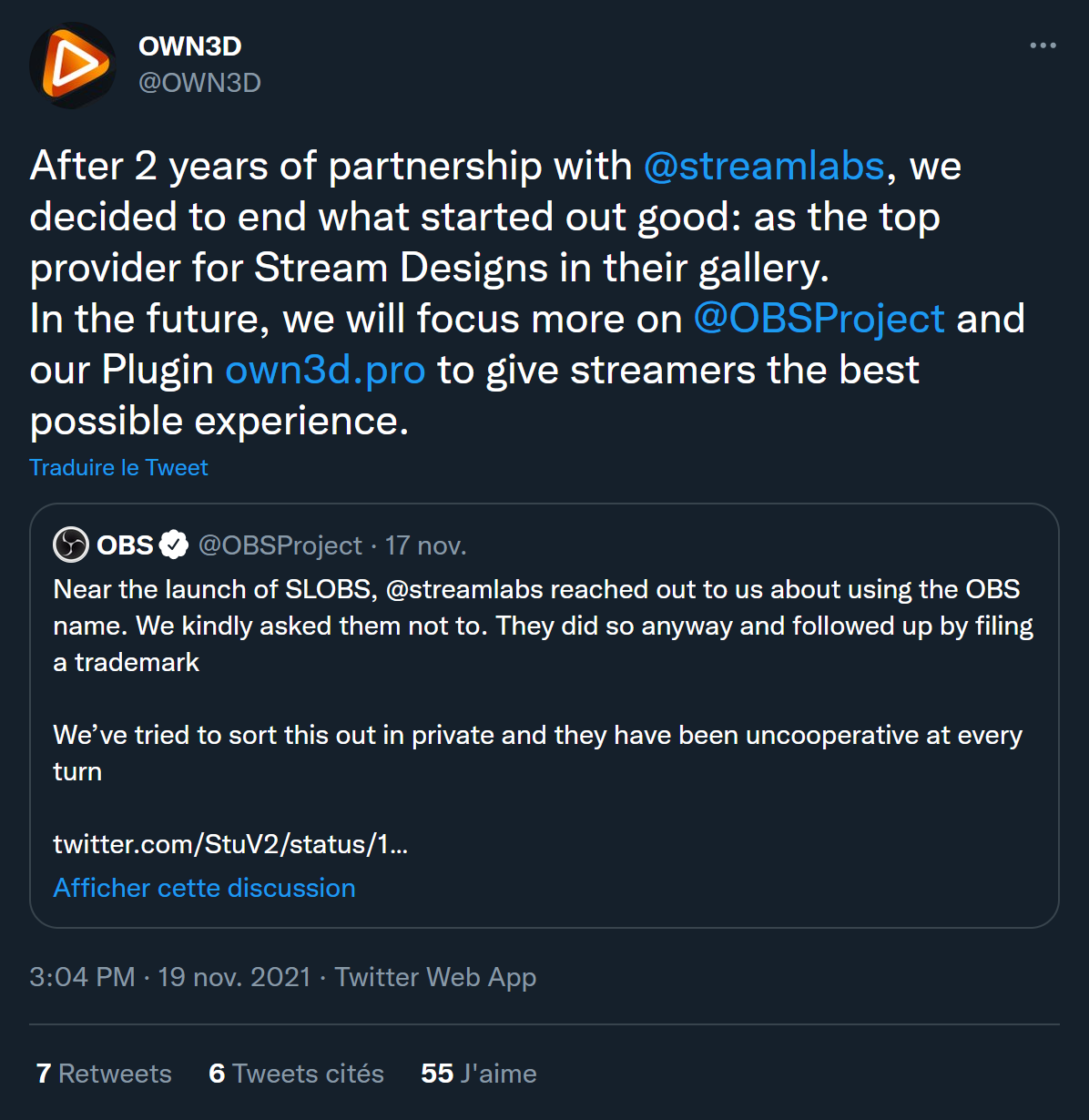Open the @OWN3D handle link
This screenshot has height=1120, width=1089.
[x=199, y=83]
